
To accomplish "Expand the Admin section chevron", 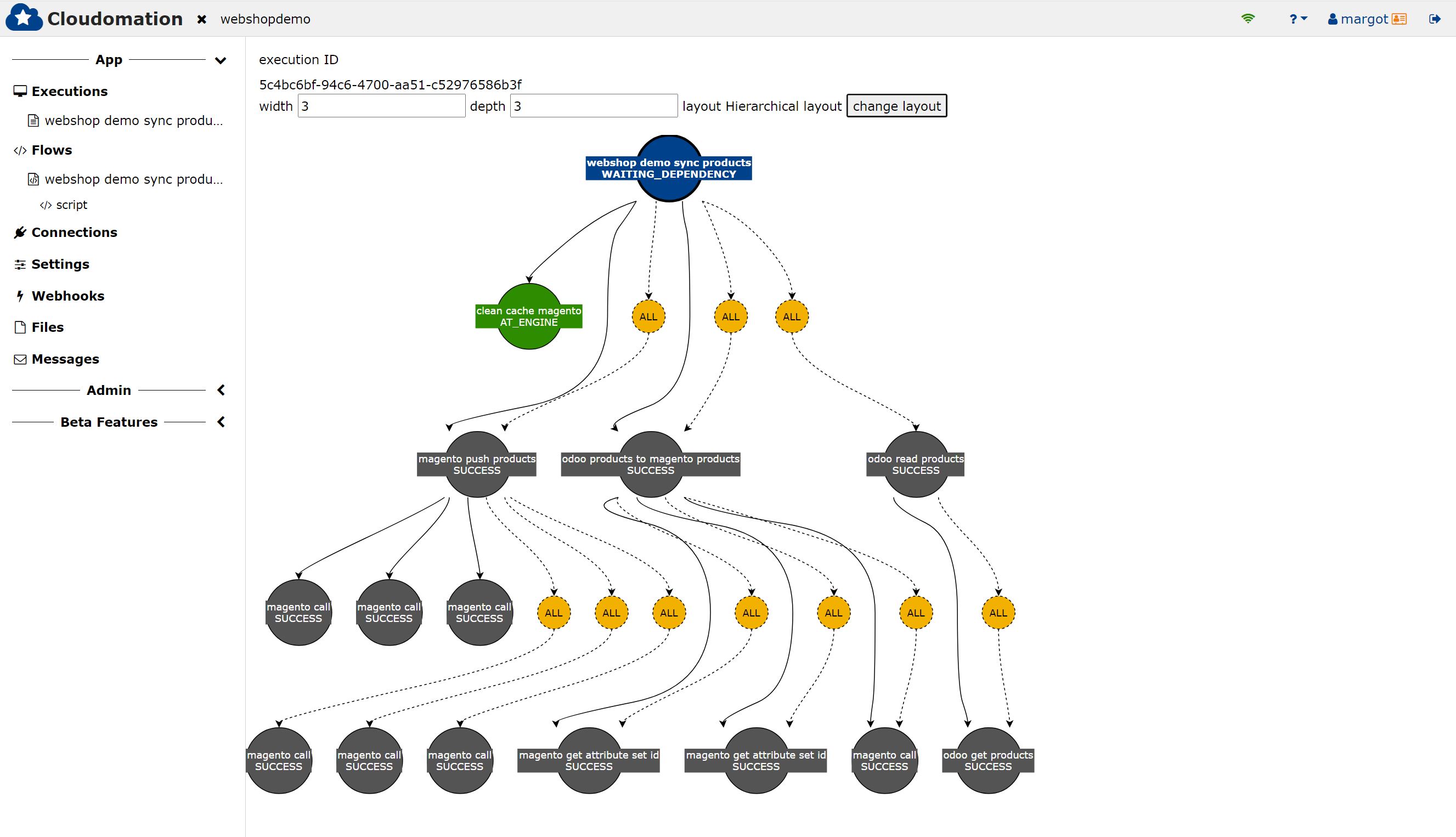I will pos(221,391).
